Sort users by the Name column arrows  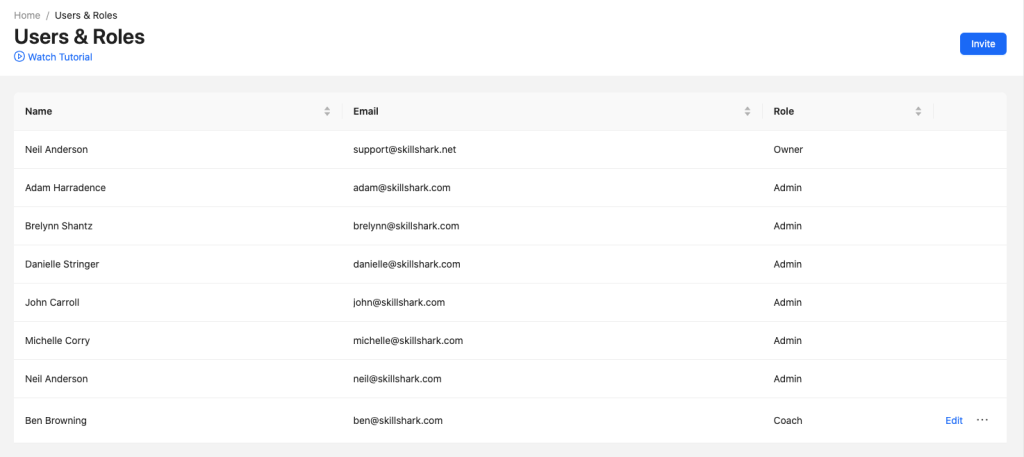327,111
